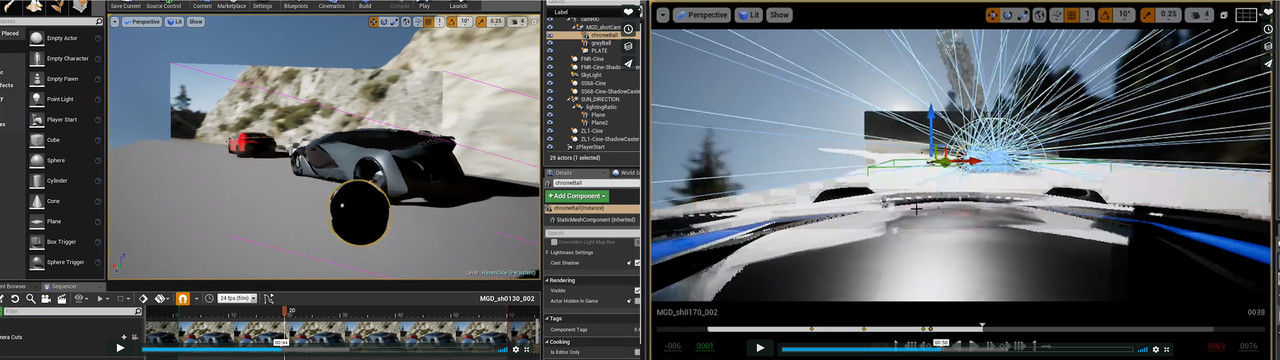Toggle grid snap icon in right viewport
This screenshot has height=360, width=1280.
tap(1071, 15)
